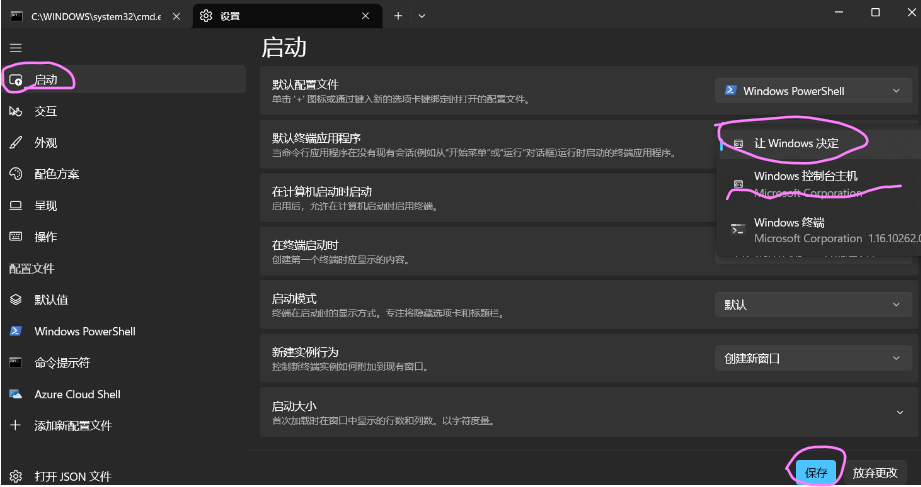Select Windows 终端 option in list
Image resolution: width=921 pixels, height=487 pixels.
[819, 230]
